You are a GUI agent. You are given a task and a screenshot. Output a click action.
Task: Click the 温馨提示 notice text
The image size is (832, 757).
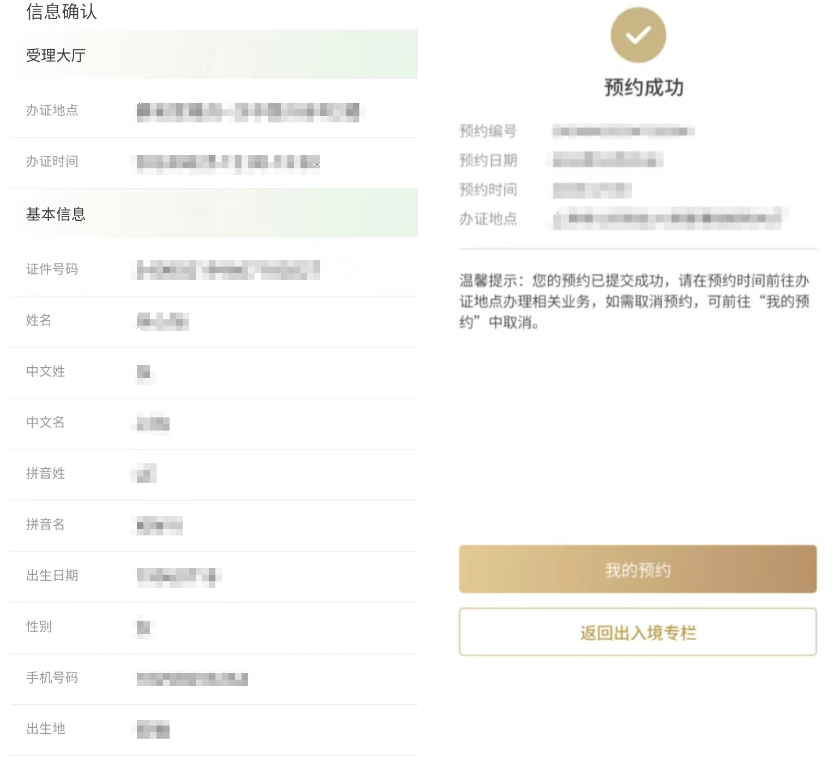point(634,302)
